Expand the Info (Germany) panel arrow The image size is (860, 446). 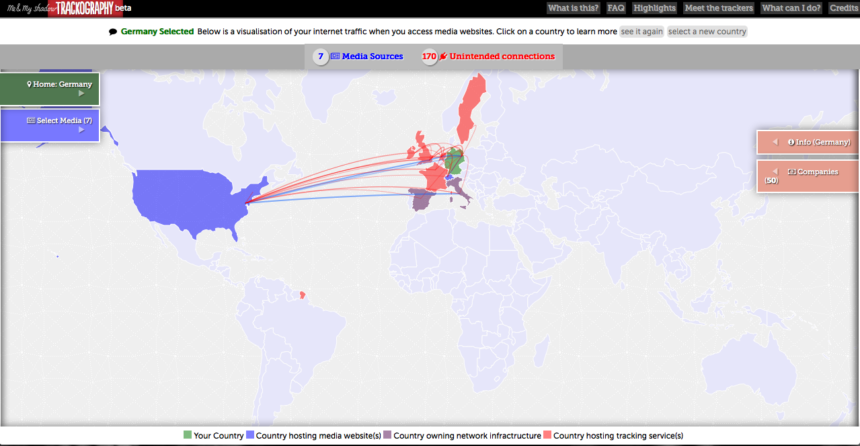point(774,143)
